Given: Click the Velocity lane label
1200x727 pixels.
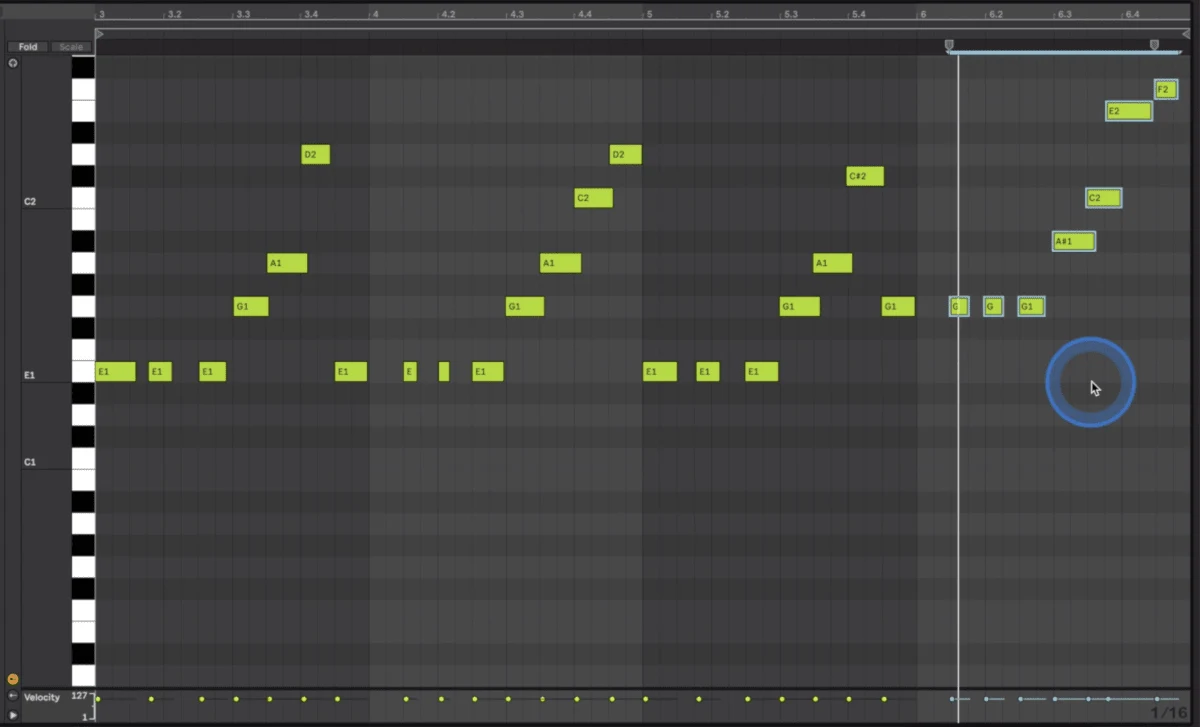Looking at the screenshot, I should [x=42, y=697].
